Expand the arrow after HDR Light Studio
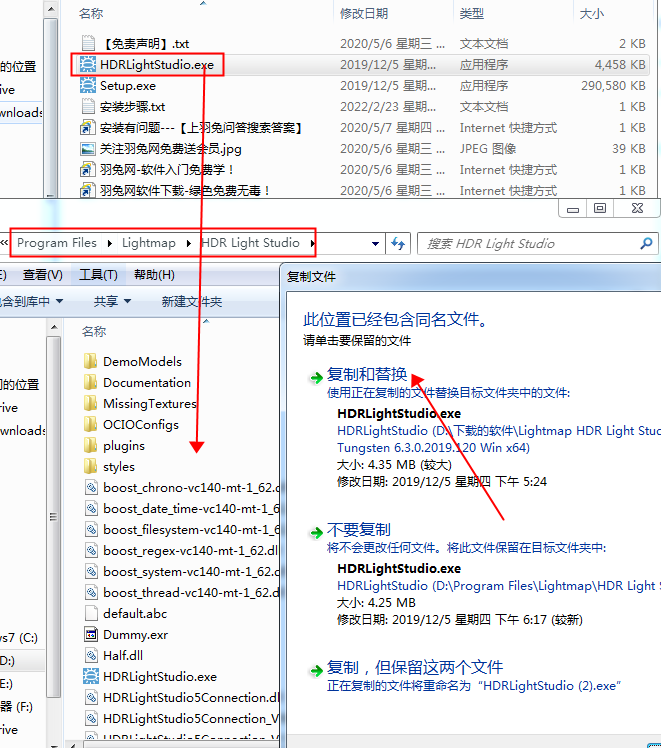661x748 pixels. click(313, 243)
